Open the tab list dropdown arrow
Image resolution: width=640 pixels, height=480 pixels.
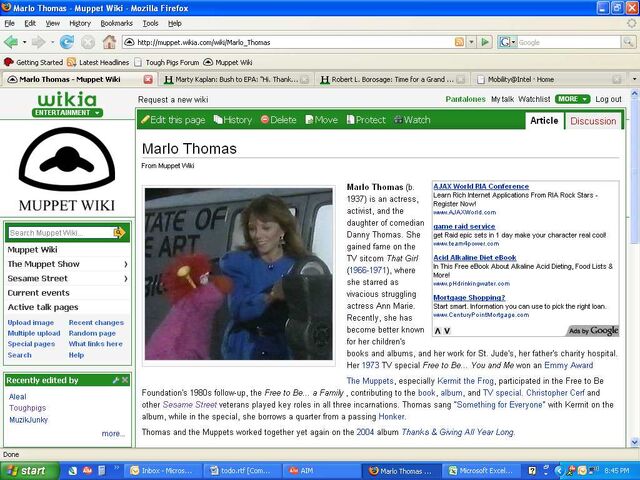634,79
